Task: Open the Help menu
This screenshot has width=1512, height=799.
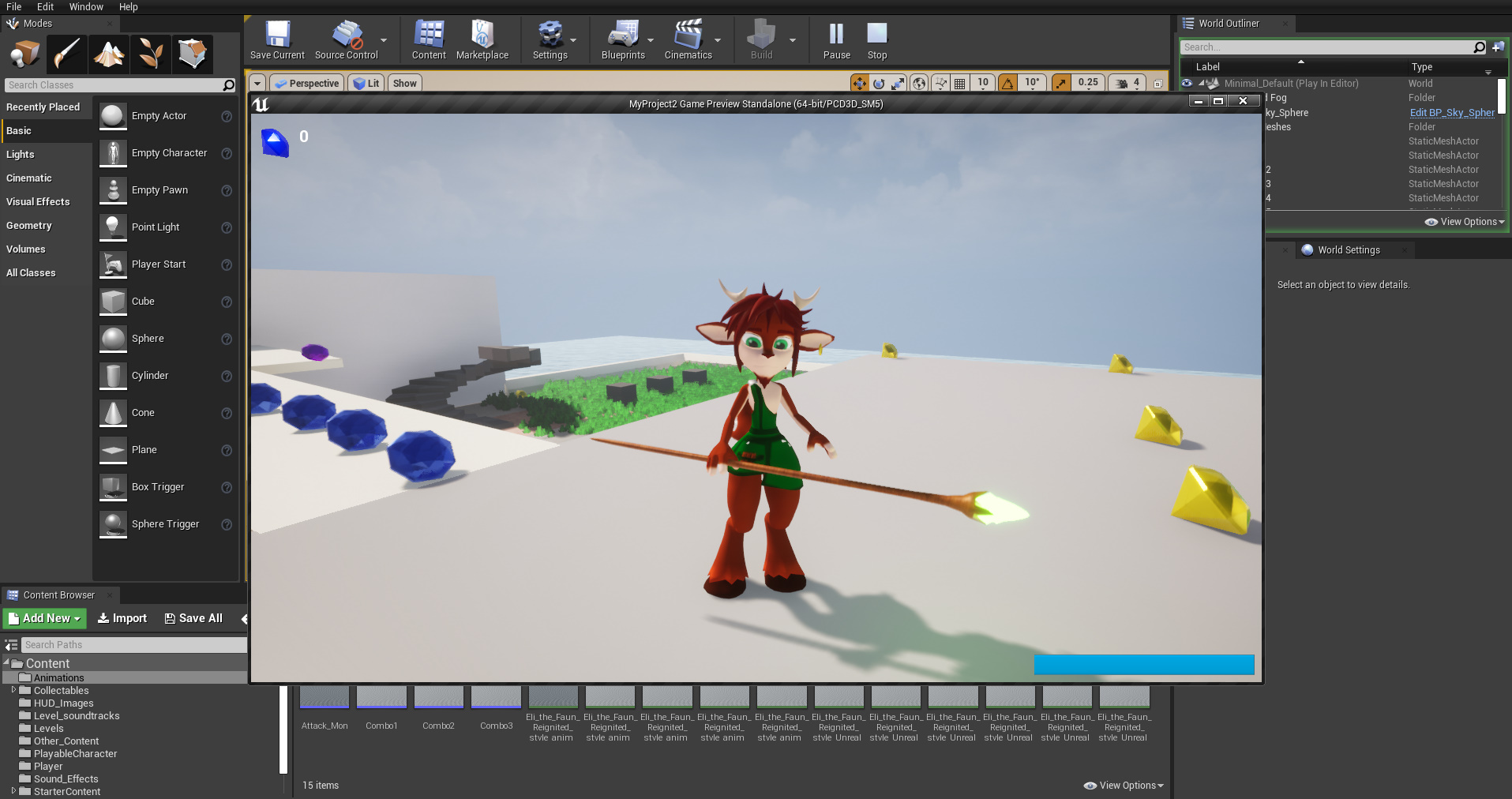Action: pos(129,7)
